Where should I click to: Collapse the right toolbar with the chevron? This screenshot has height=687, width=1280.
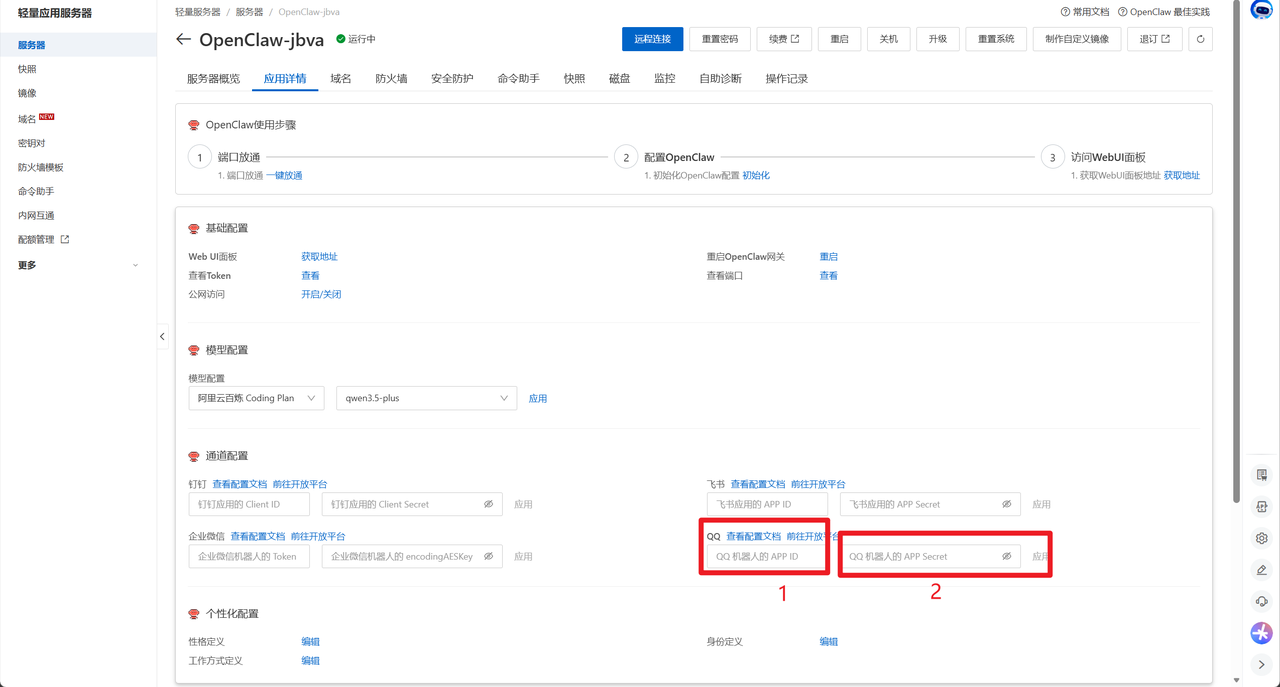point(1262,664)
